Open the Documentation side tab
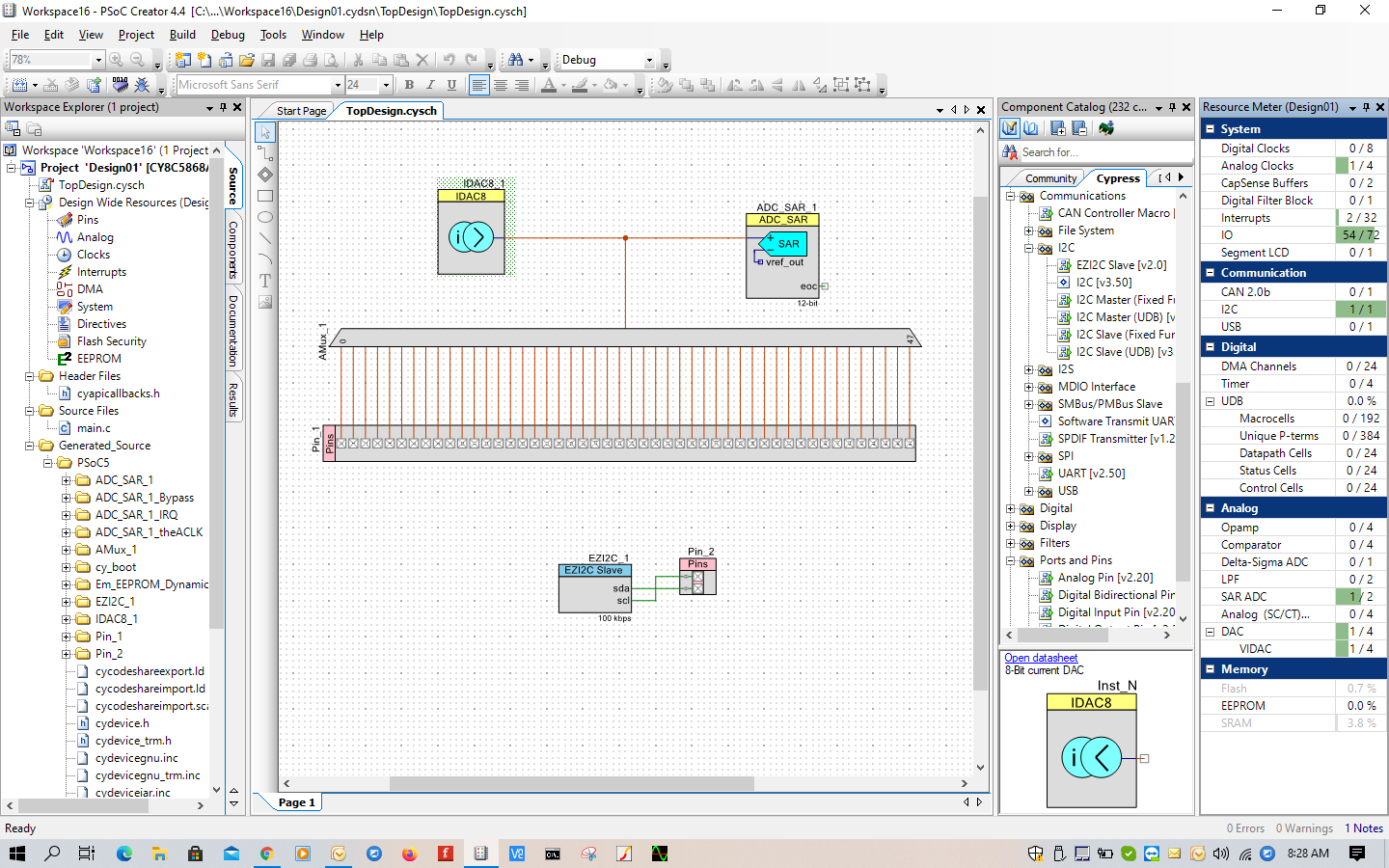This screenshot has width=1389, height=868. [x=232, y=330]
